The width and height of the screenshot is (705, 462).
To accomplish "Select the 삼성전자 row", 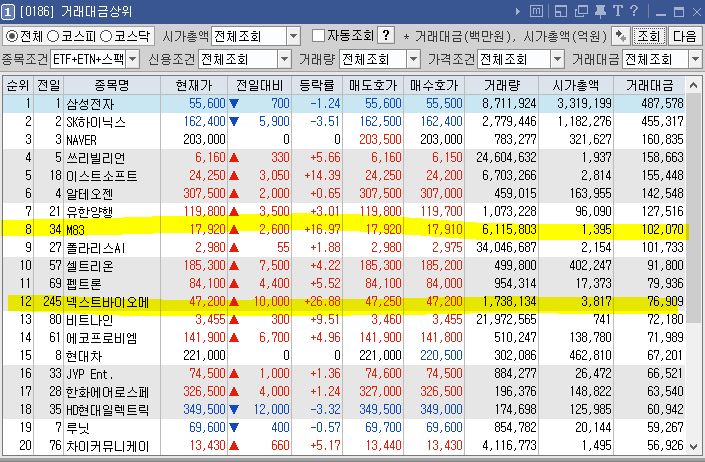I will pyautogui.click(x=344, y=104).
